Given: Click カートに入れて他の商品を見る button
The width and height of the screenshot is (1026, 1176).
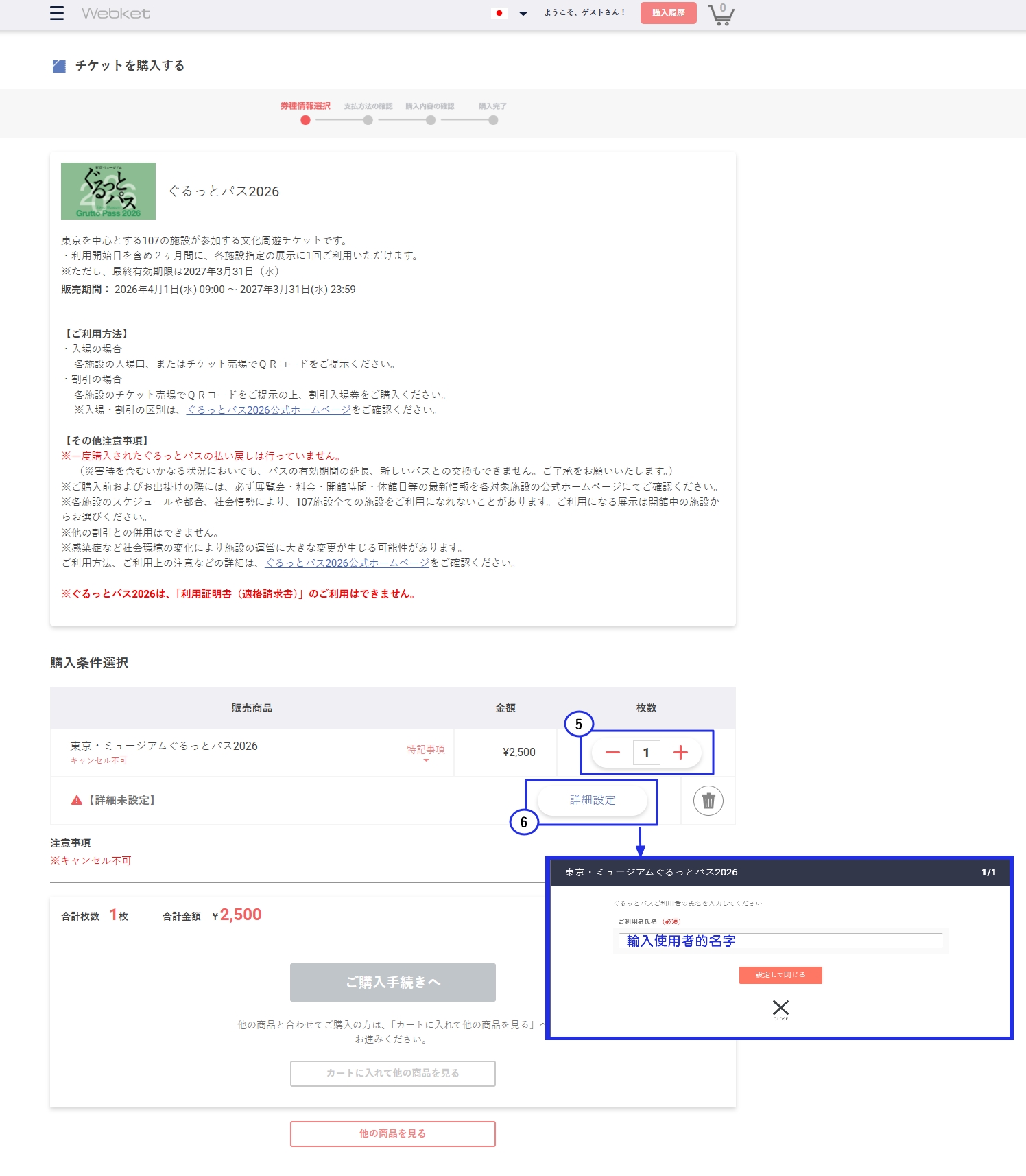Looking at the screenshot, I should click(x=393, y=1074).
